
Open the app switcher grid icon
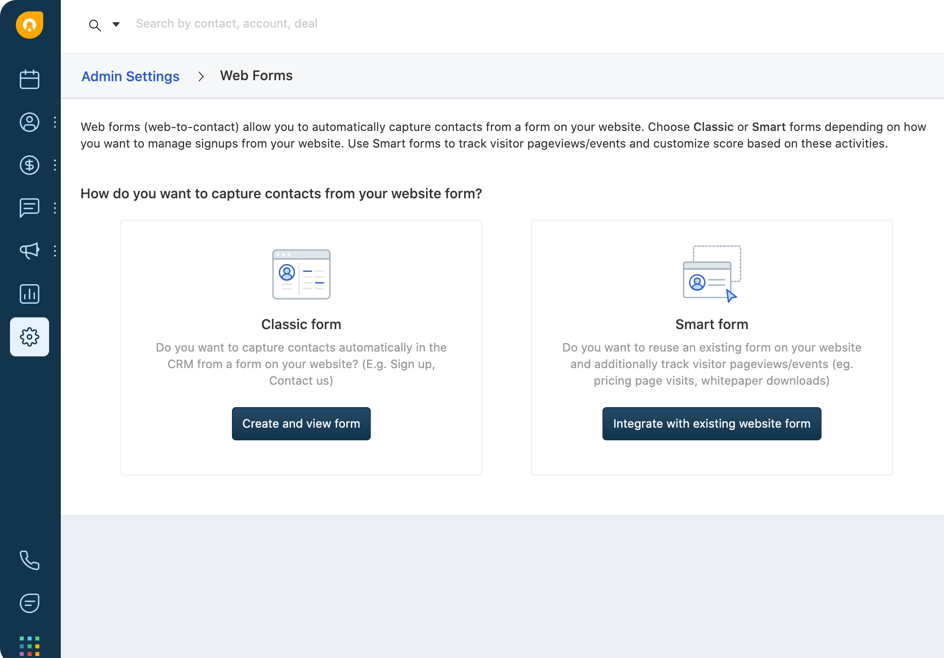pos(30,645)
